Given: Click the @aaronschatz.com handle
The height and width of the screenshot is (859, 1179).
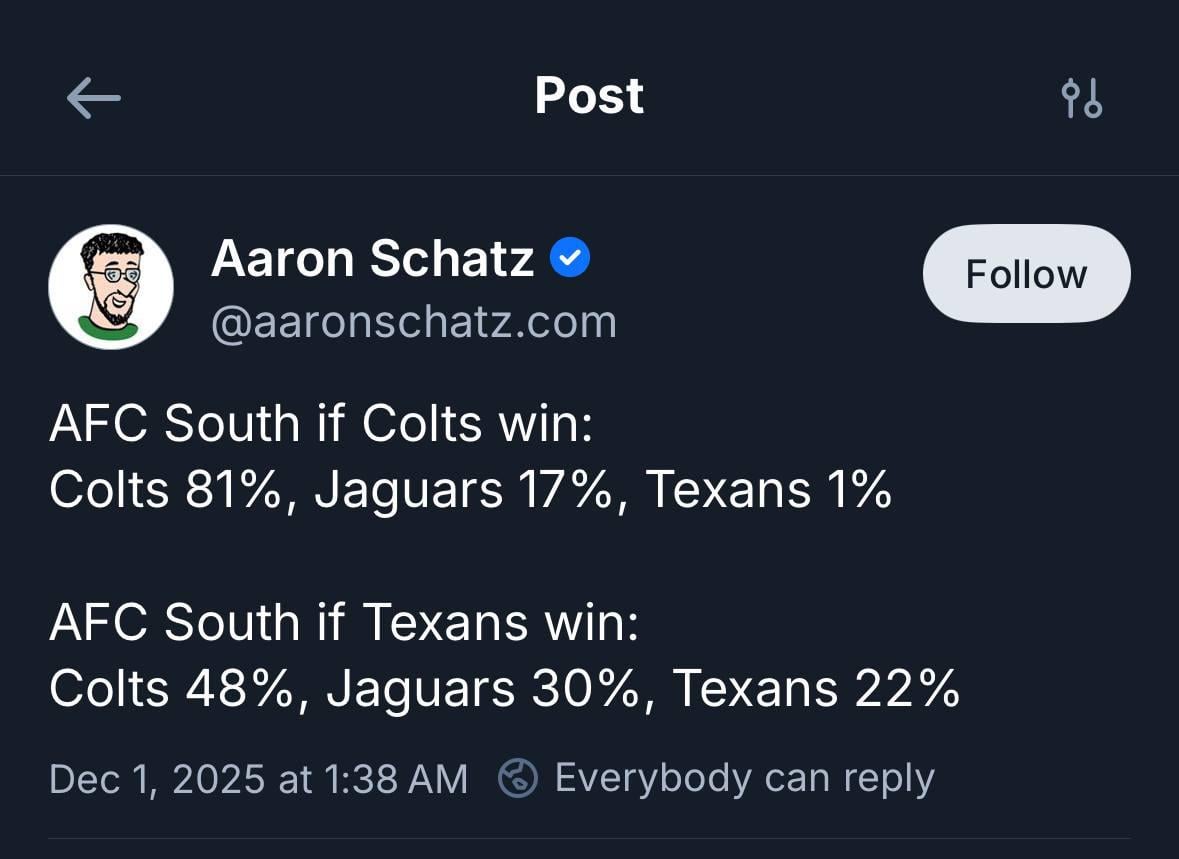Looking at the screenshot, I should [x=413, y=322].
